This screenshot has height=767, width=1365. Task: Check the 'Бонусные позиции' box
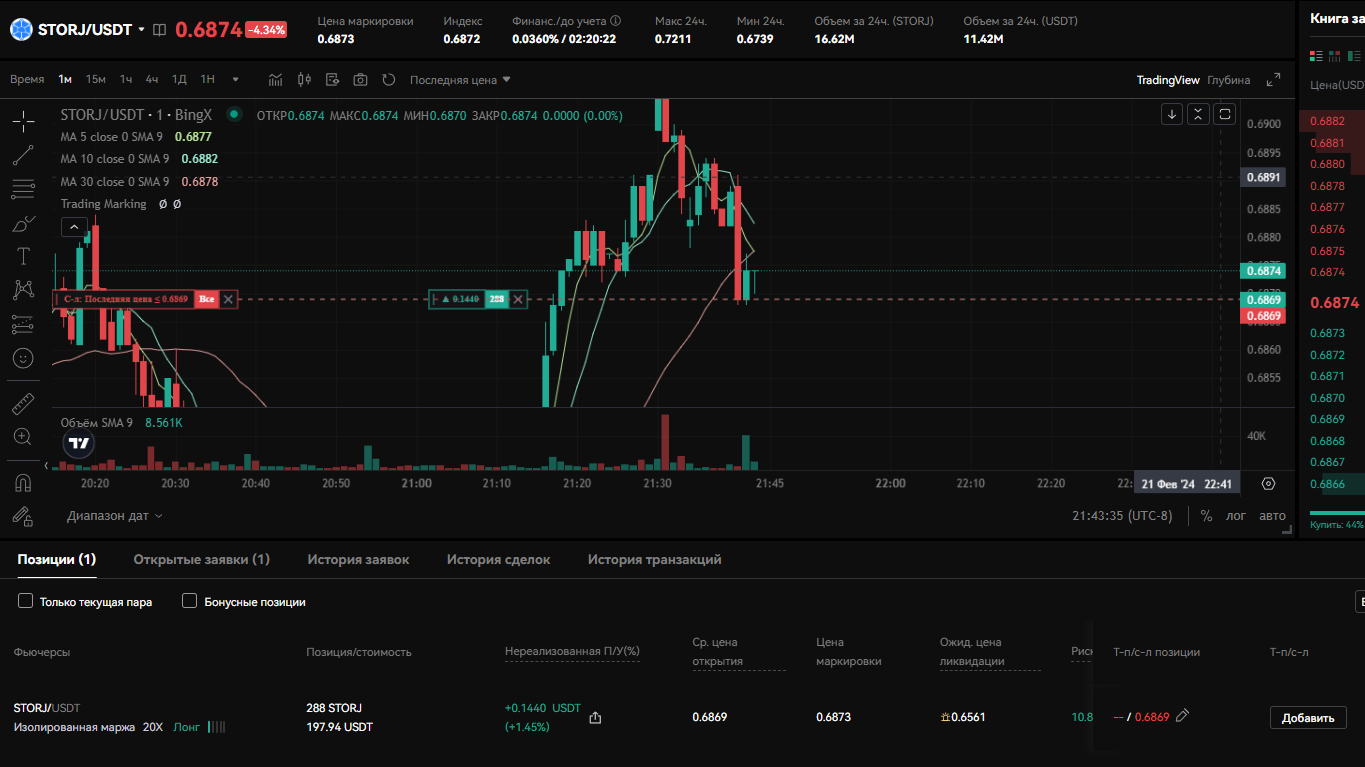(x=189, y=601)
